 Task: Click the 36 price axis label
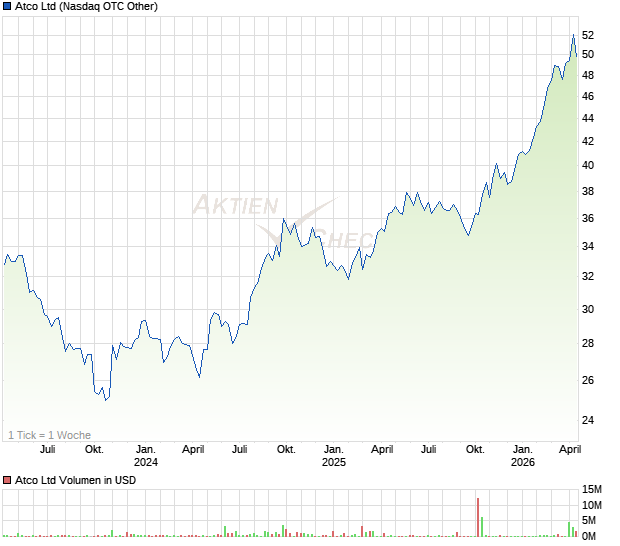[x=588, y=218]
